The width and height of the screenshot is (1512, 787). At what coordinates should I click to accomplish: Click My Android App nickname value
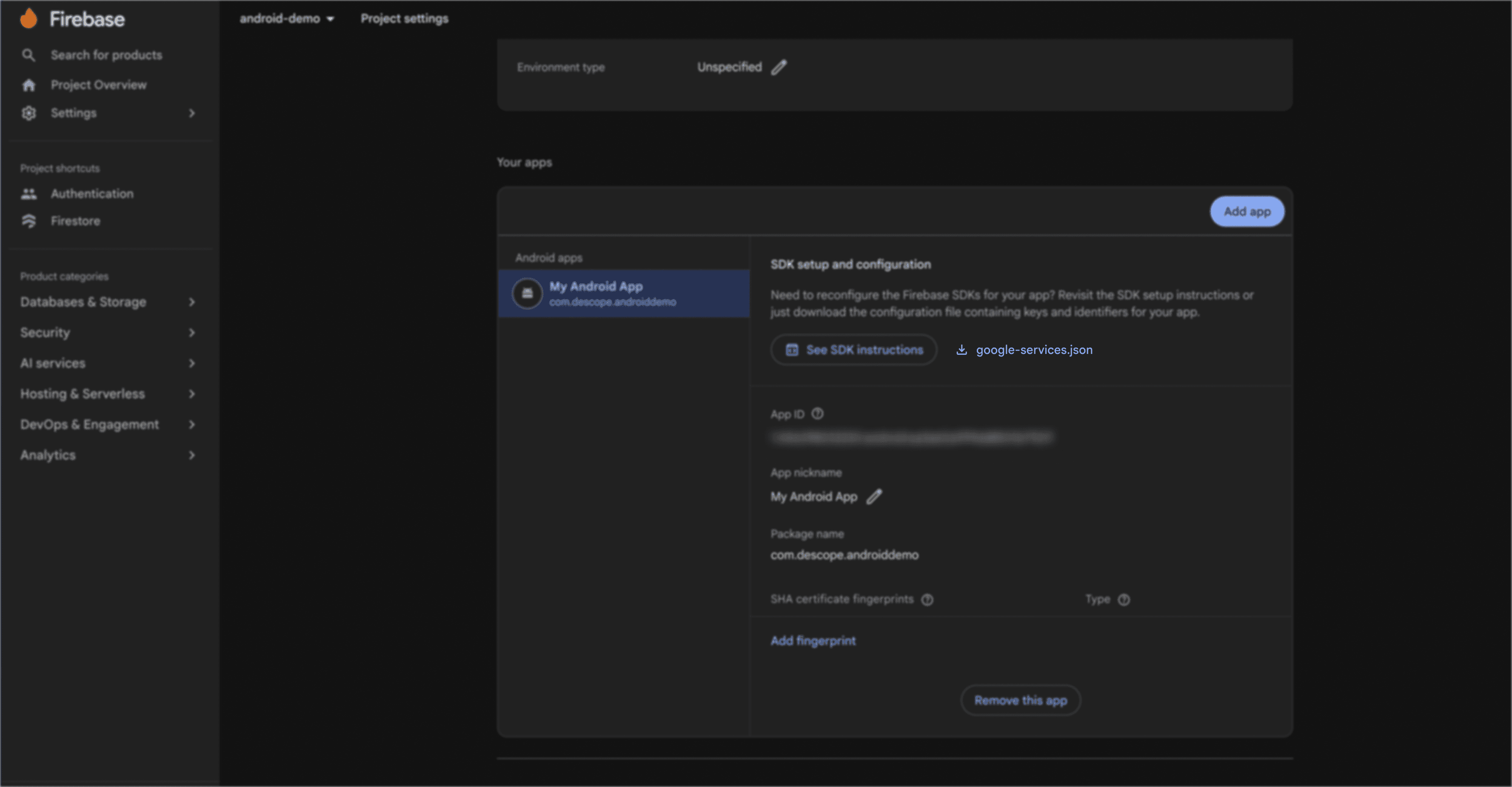pyautogui.click(x=813, y=496)
